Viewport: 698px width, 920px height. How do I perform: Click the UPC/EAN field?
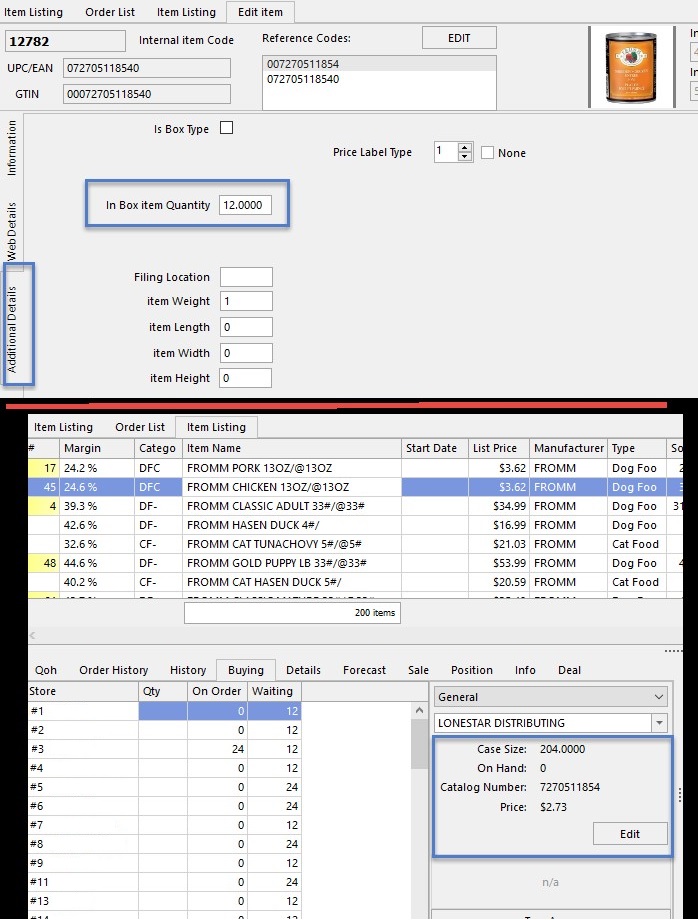click(147, 68)
